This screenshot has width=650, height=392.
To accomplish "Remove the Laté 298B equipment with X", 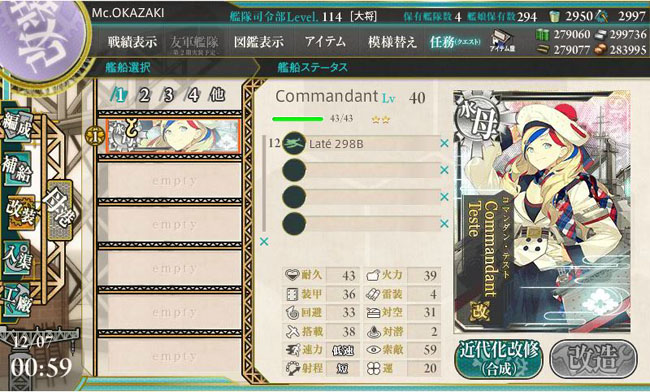I will (444, 143).
